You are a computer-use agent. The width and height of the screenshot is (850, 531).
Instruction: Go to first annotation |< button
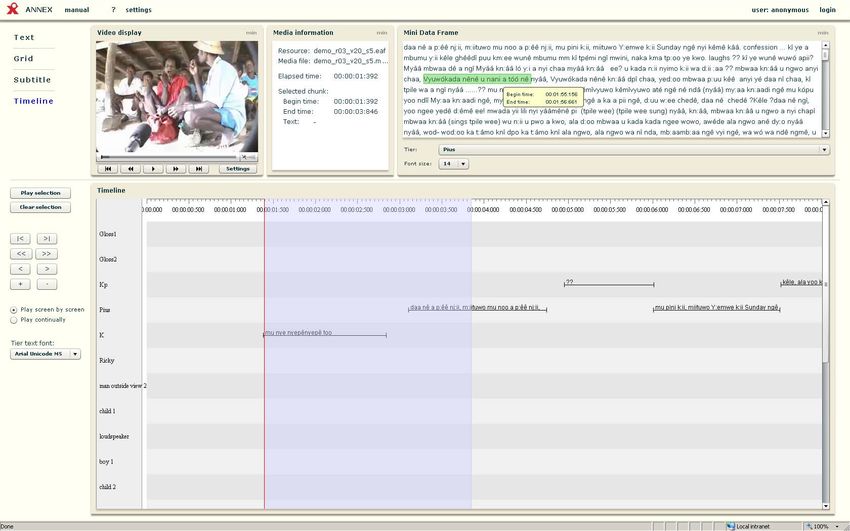[20, 238]
